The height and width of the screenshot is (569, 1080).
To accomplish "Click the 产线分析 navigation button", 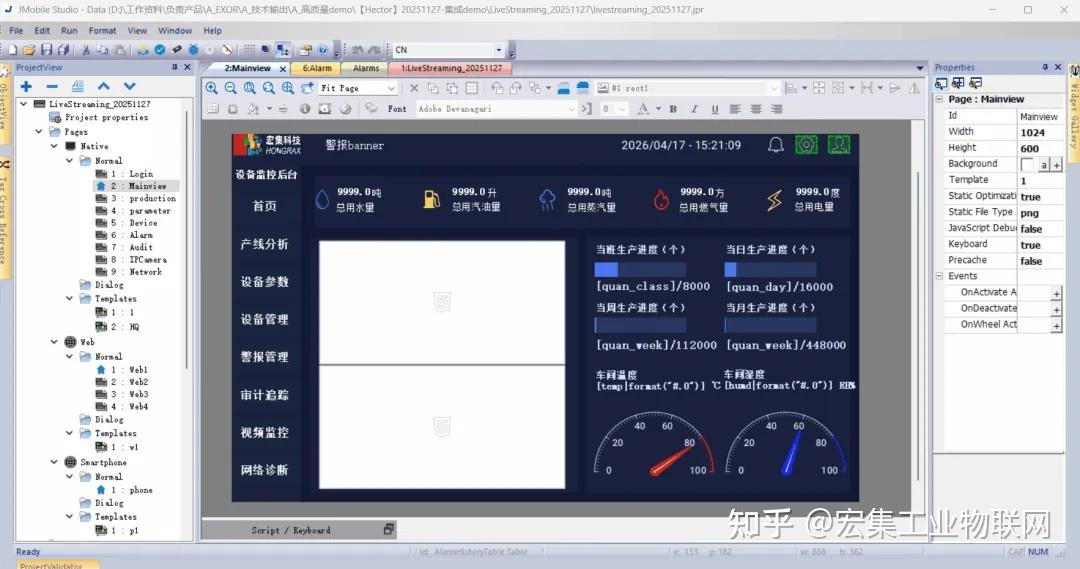I will [264, 244].
